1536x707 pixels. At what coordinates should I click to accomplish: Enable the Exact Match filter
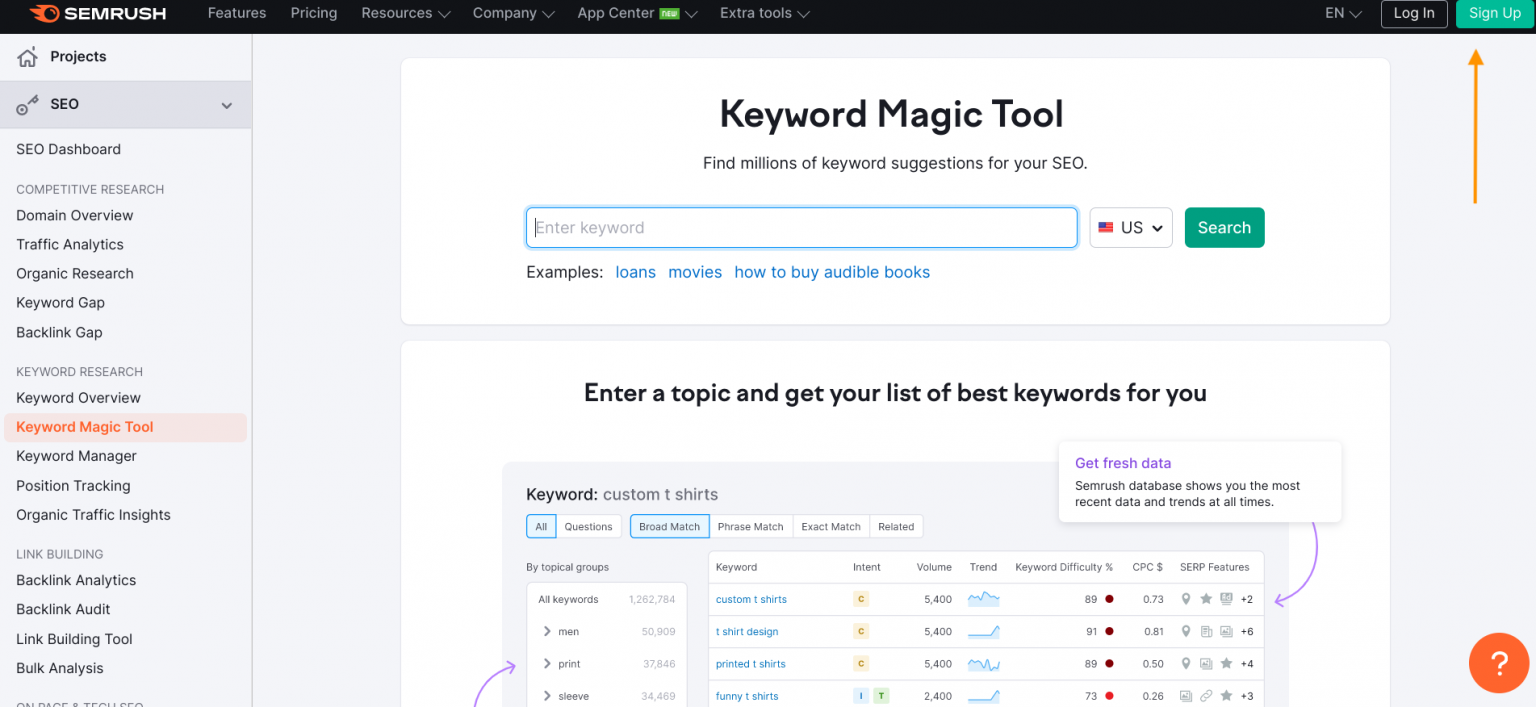(830, 526)
